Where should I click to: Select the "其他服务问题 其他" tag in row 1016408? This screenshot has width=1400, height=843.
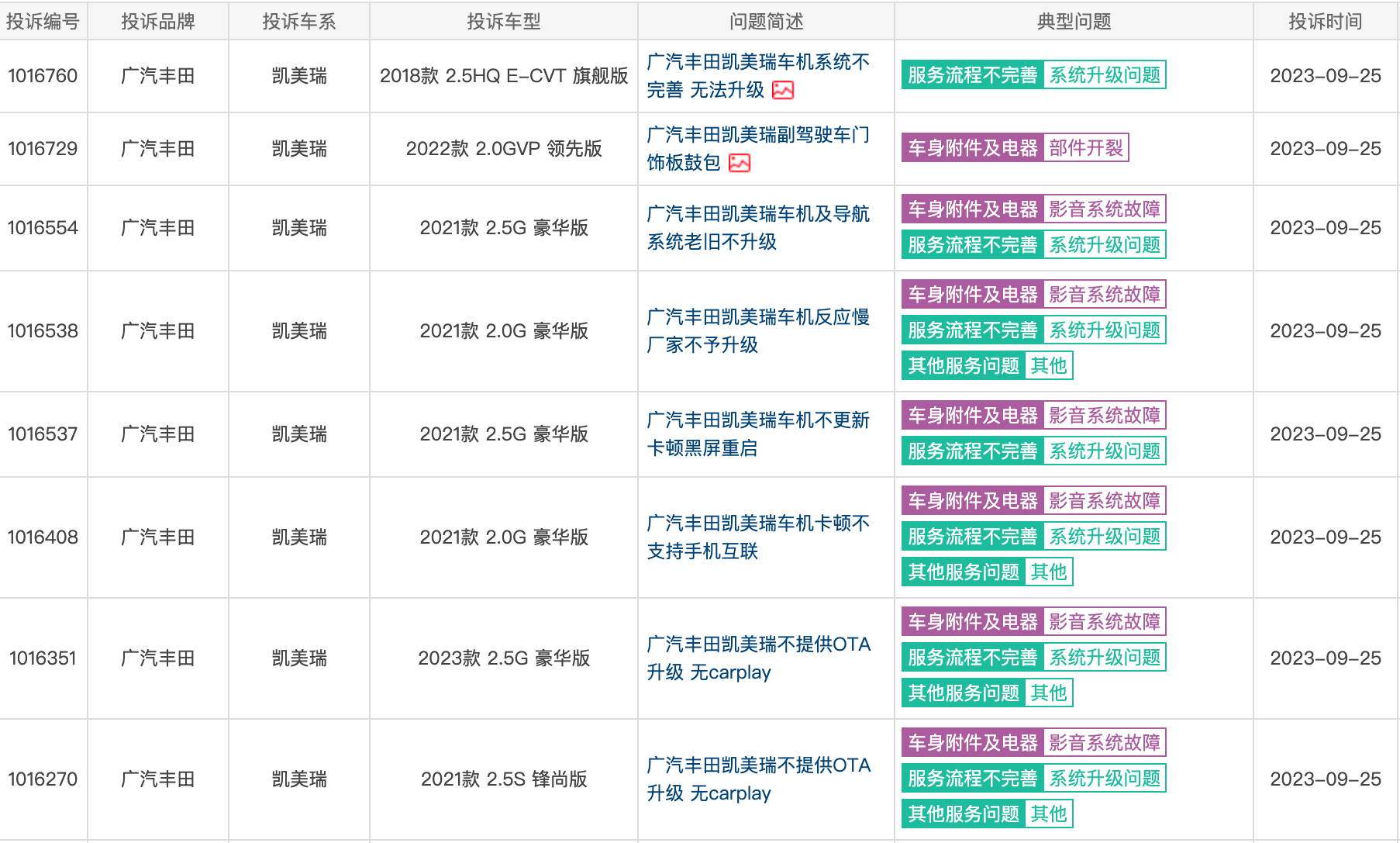[x=988, y=572]
